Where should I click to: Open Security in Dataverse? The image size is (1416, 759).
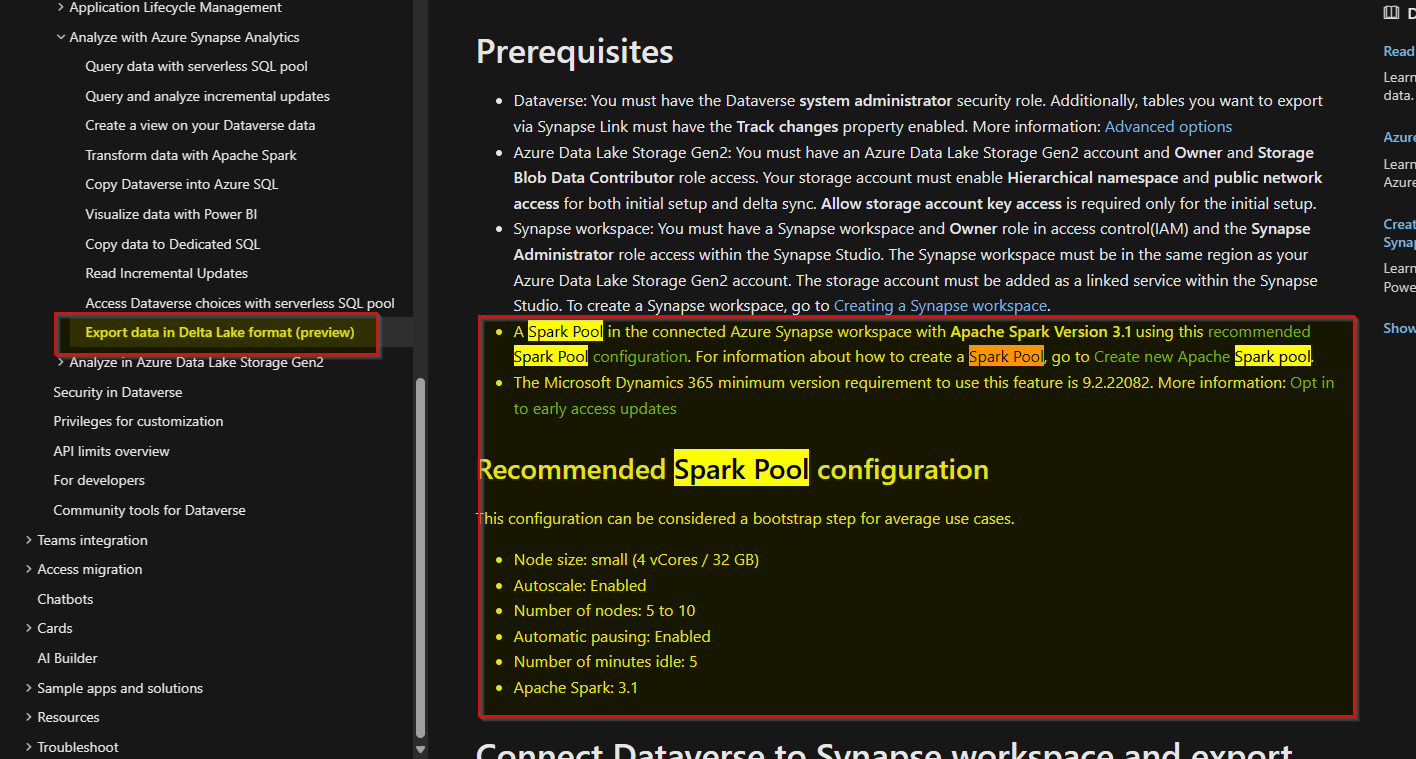coord(117,392)
